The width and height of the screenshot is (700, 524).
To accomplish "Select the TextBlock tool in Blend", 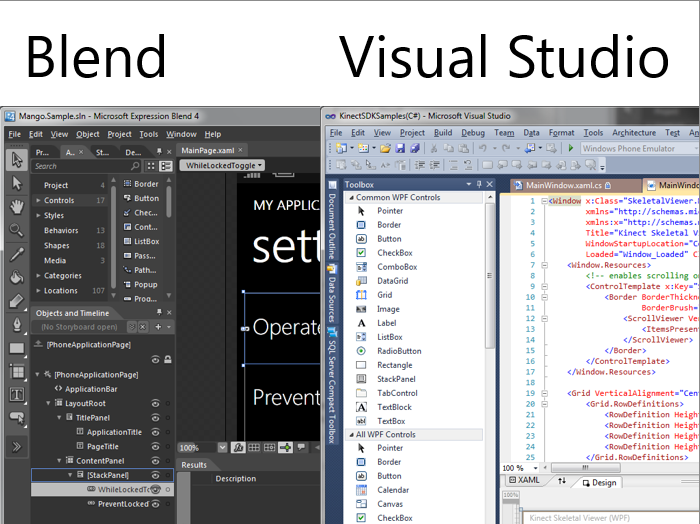I will [x=17, y=395].
